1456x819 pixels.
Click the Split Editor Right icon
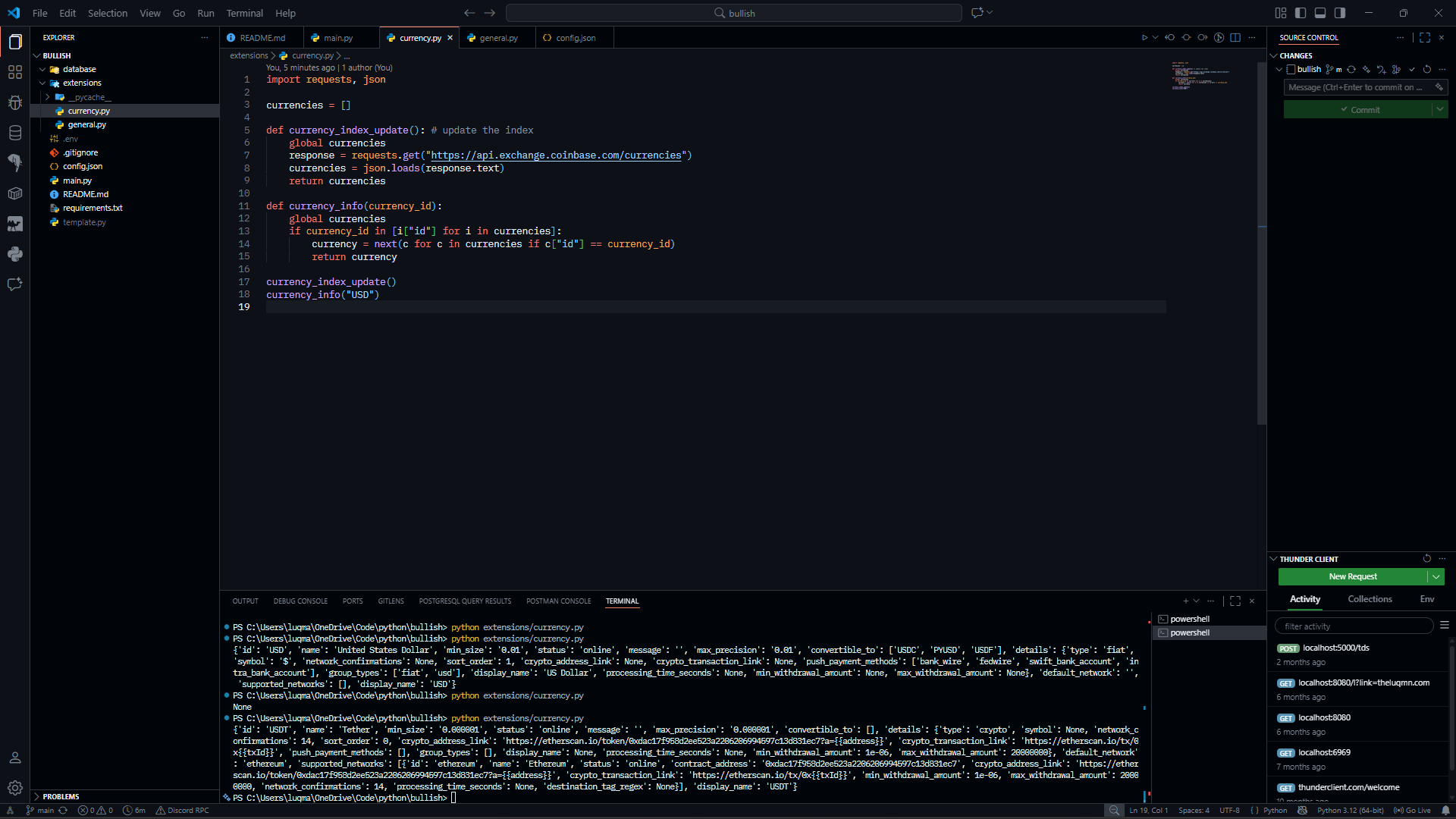pyautogui.click(x=1235, y=37)
